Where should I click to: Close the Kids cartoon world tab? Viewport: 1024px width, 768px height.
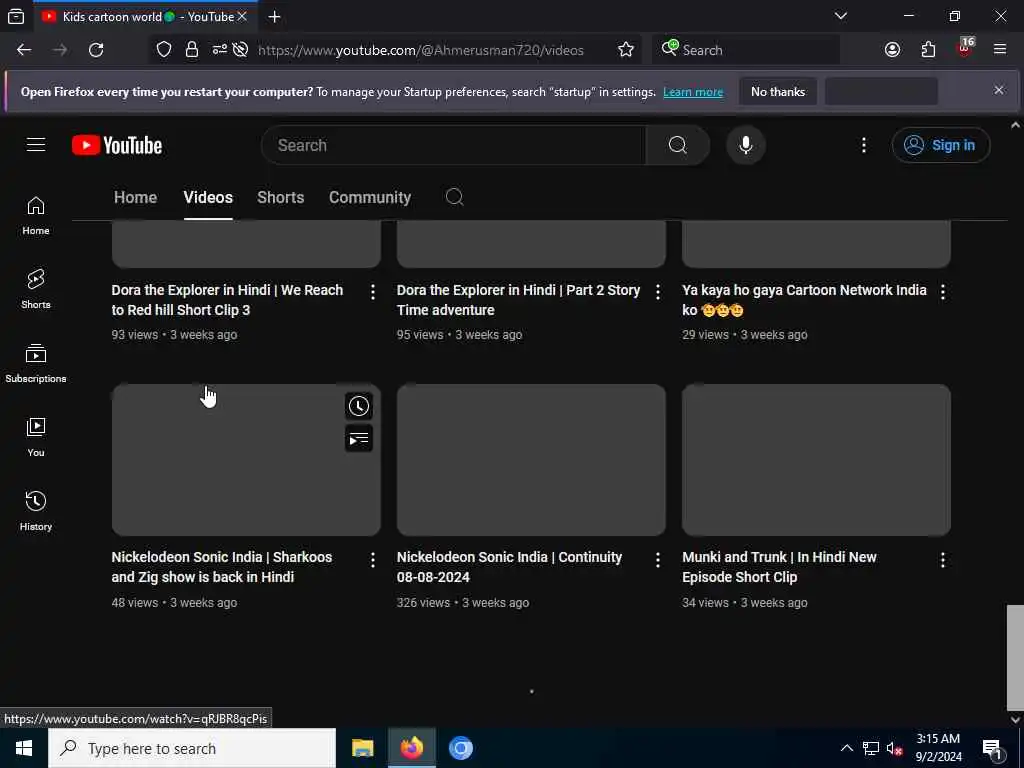tap(242, 17)
